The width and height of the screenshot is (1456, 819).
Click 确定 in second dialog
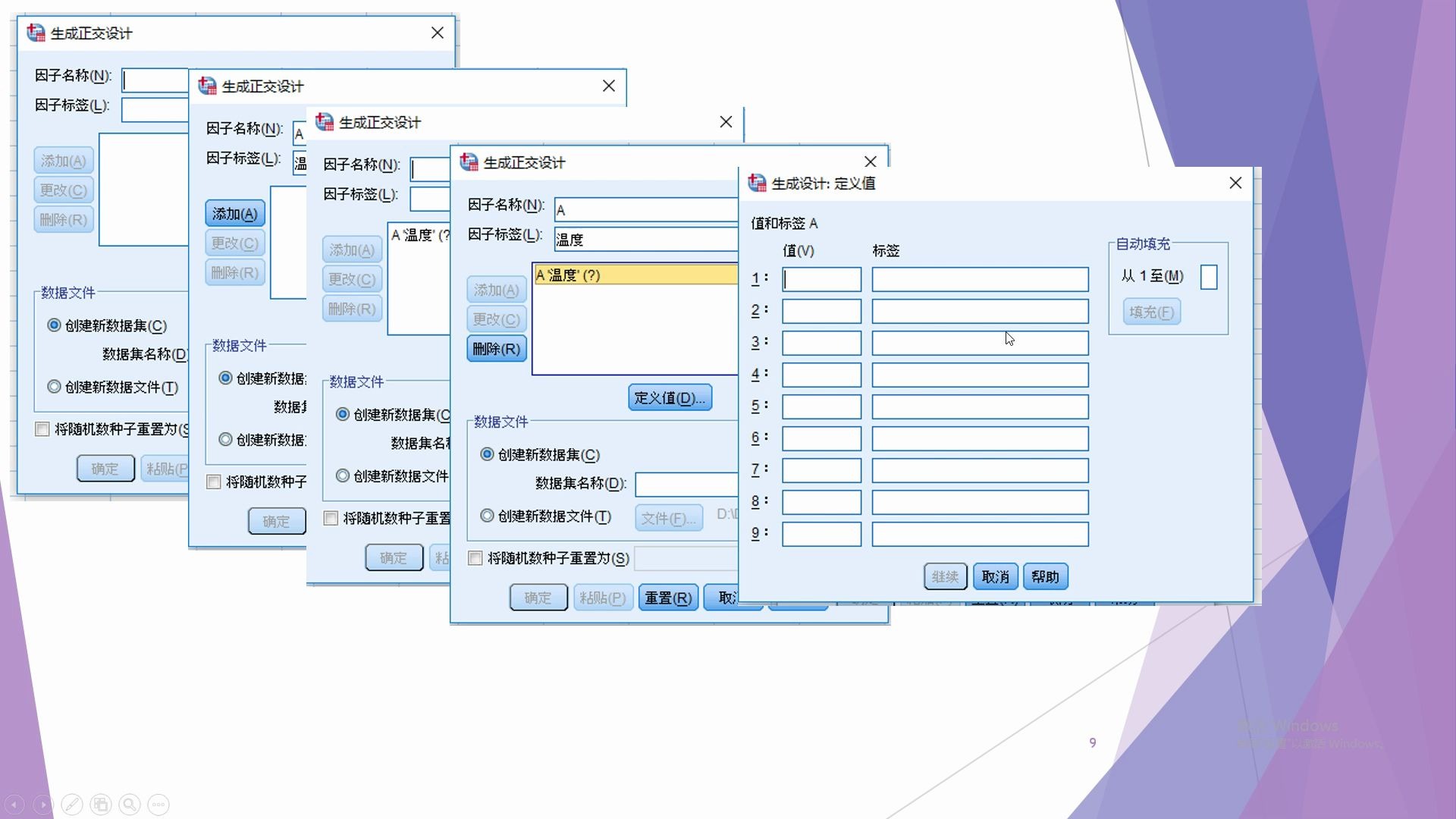pos(277,521)
